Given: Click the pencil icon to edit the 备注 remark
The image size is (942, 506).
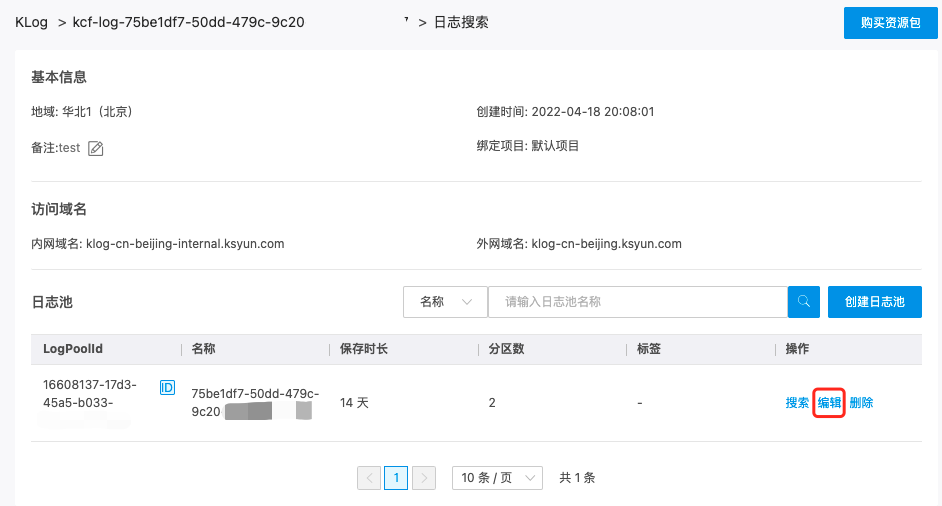Looking at the screenshot, I should (x=96, y=148).
